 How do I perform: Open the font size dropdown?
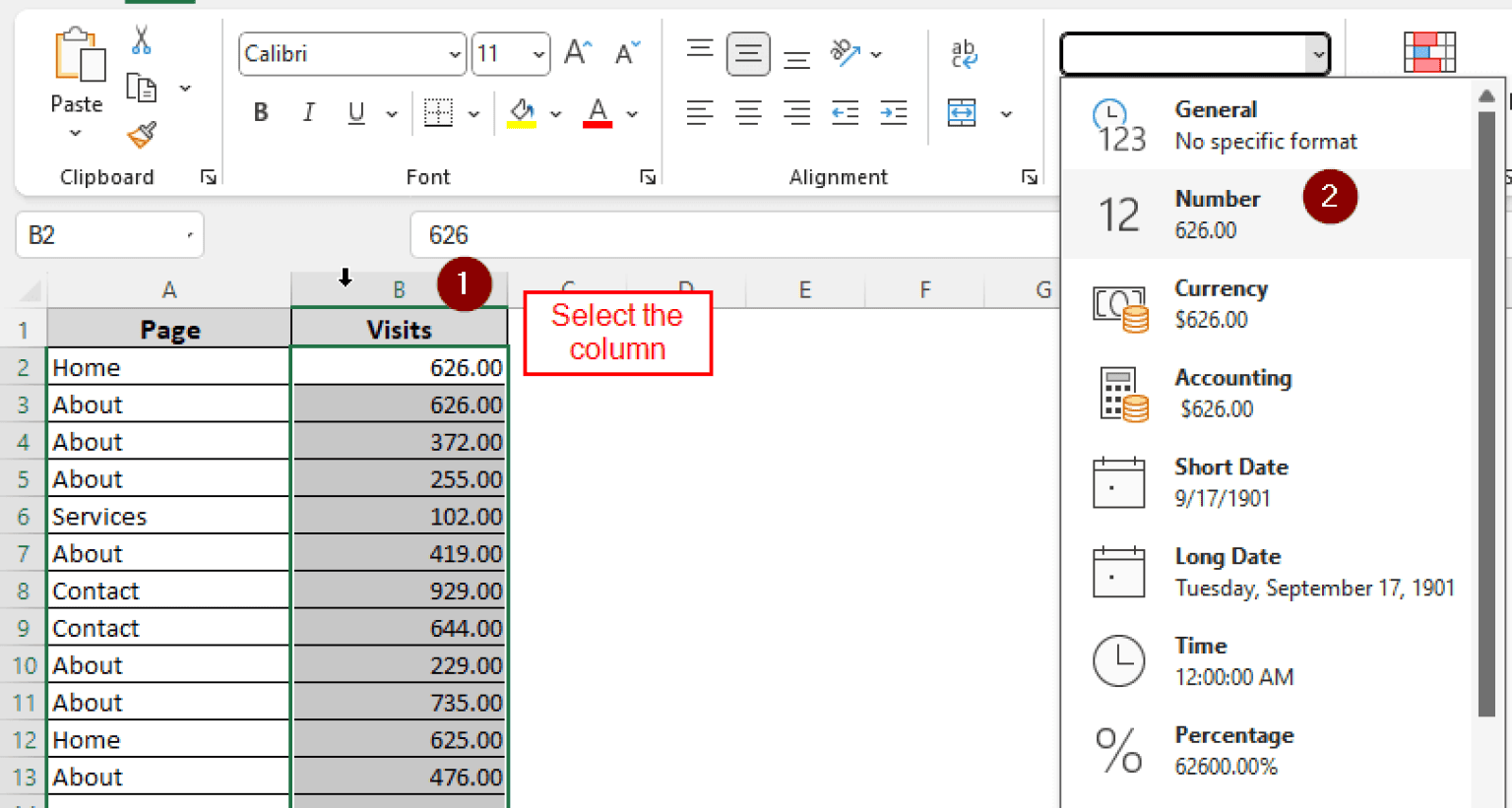[538, 55]
